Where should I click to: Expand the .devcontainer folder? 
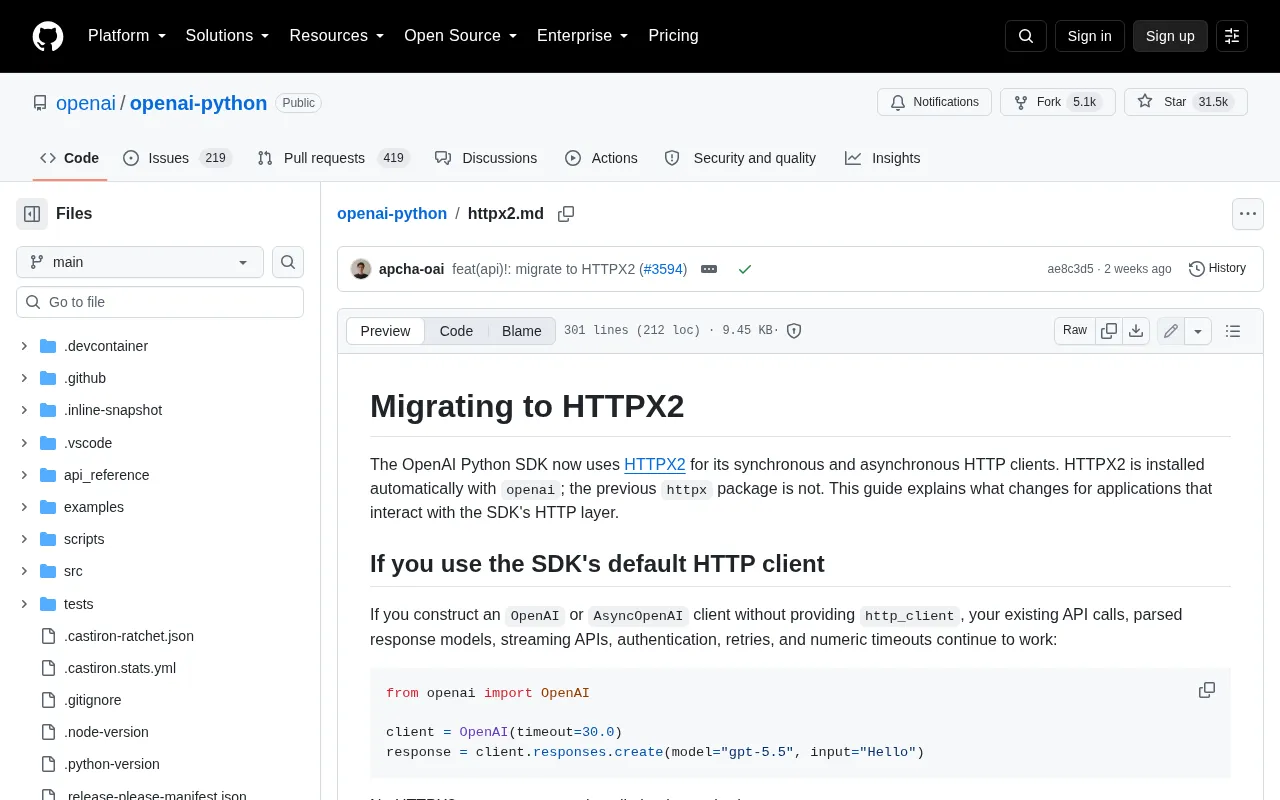click(24, 346)
